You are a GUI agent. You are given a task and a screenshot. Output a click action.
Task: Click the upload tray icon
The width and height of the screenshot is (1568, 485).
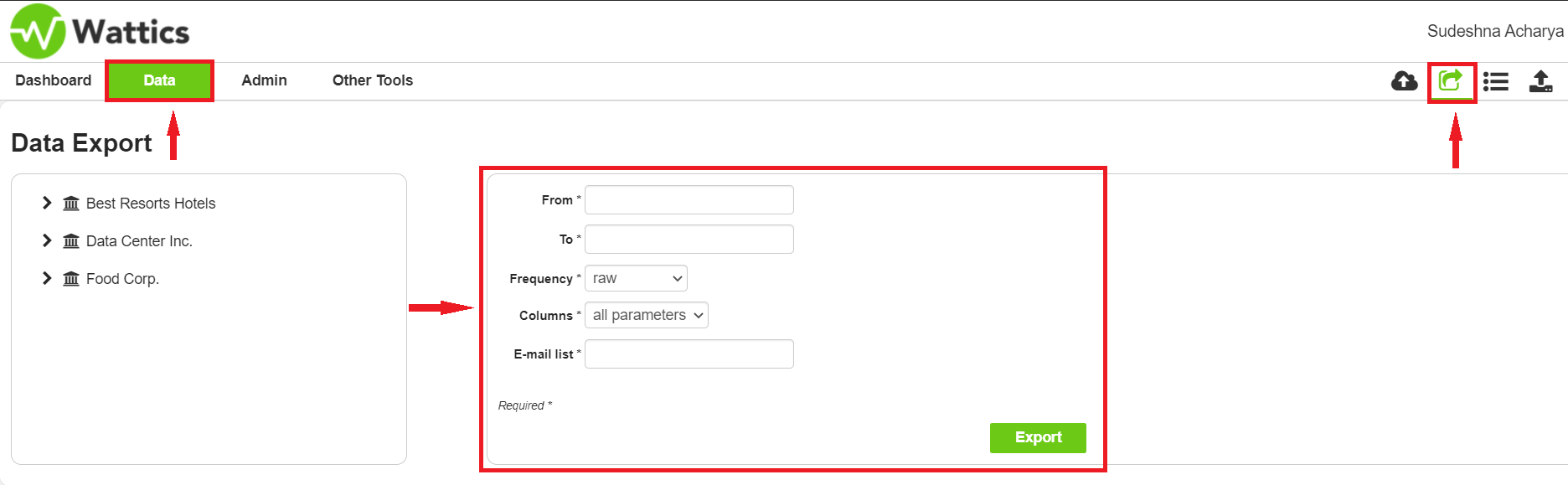[1540, 81]
